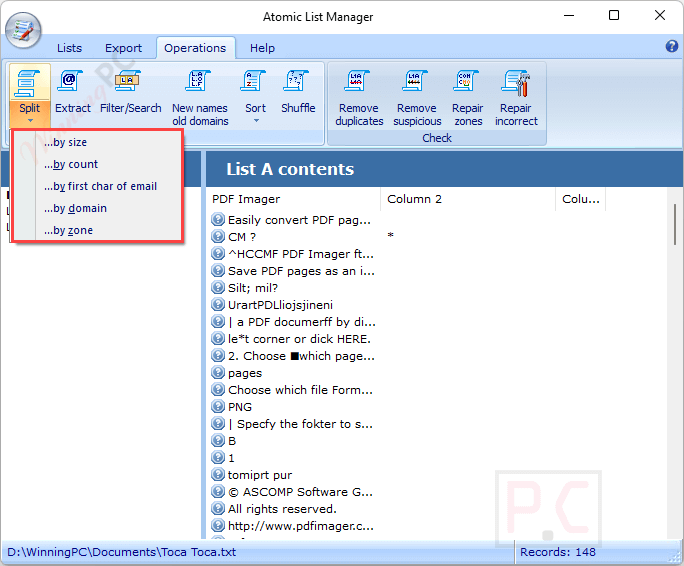Screen dimensions: 684x566
Task: Click the 'List A contents' header
Action: pos(290,169)
